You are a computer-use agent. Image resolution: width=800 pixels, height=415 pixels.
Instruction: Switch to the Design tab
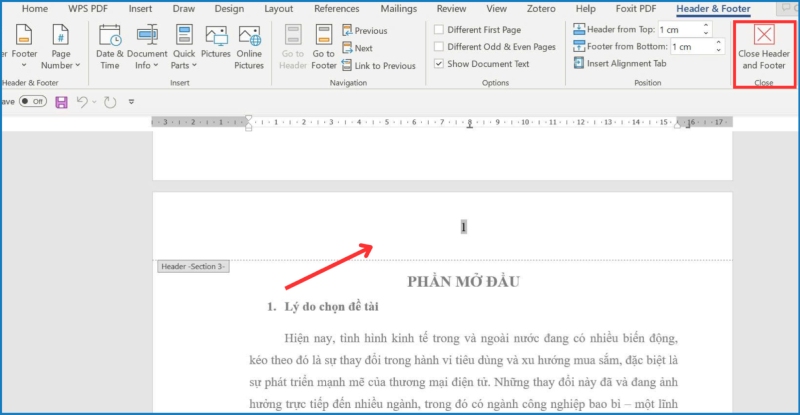pyautogui.click(x=229, y=9)
